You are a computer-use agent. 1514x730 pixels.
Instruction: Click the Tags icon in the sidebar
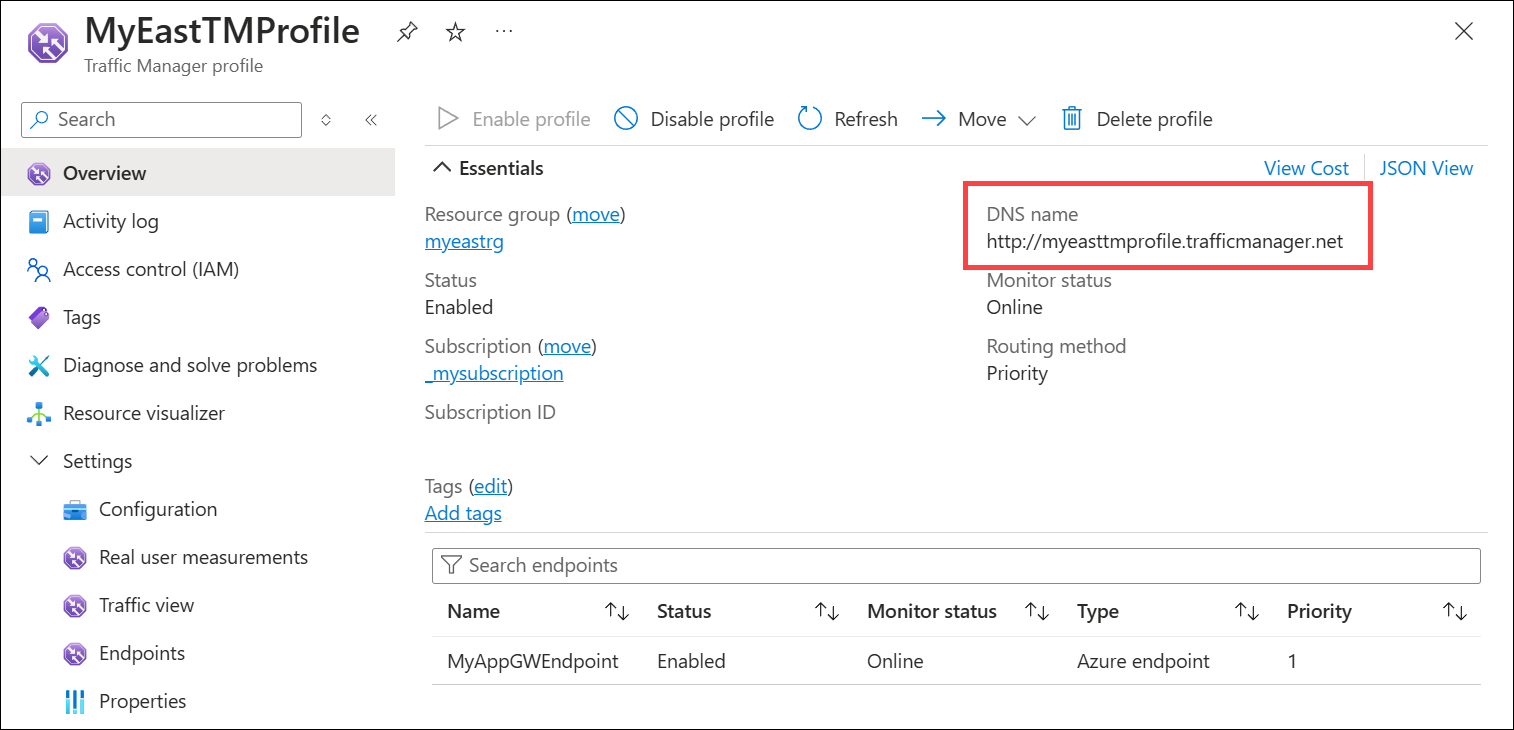click(x=38, y=317)
